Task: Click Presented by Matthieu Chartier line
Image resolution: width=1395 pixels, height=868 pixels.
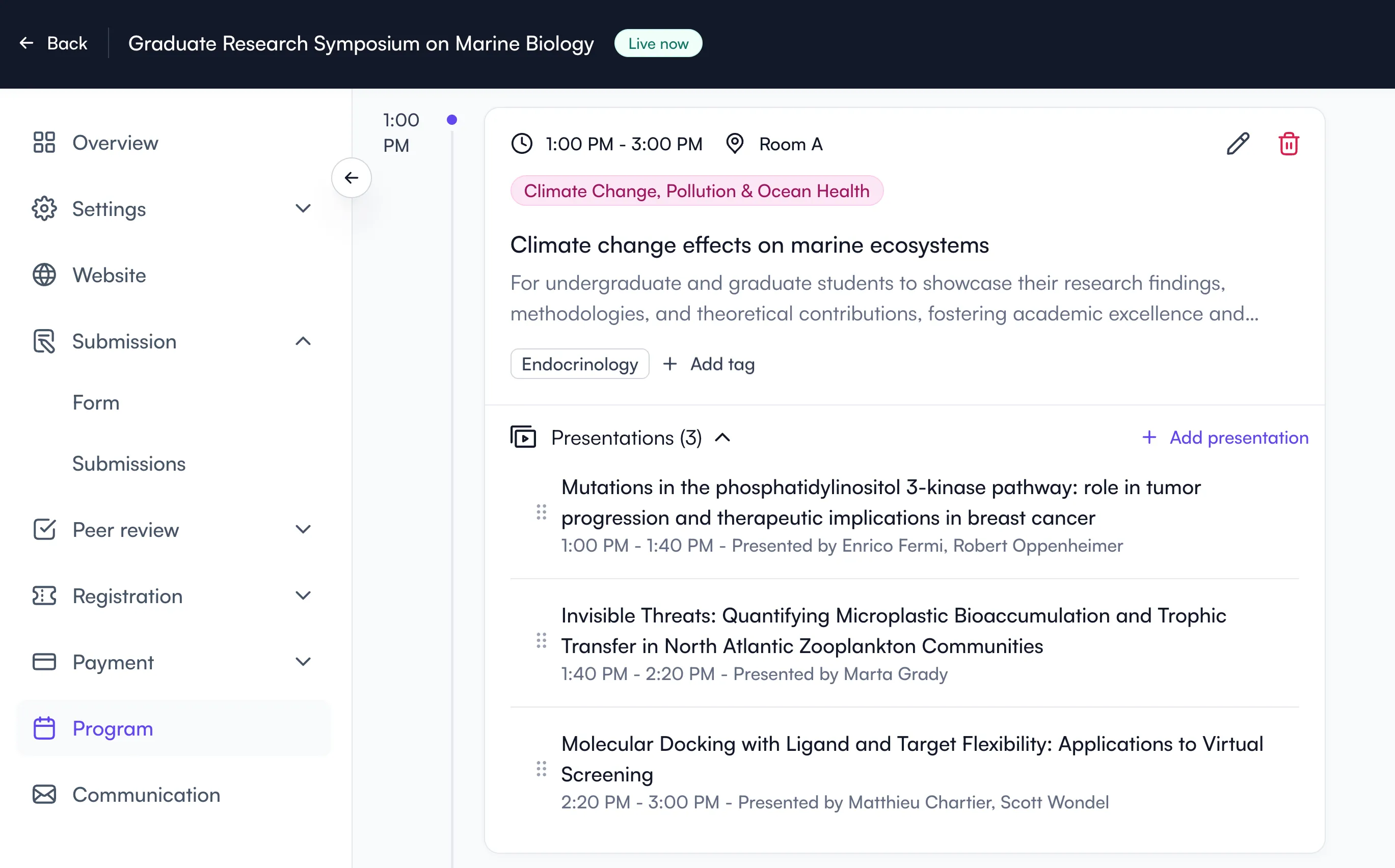Action: point(835,802)
